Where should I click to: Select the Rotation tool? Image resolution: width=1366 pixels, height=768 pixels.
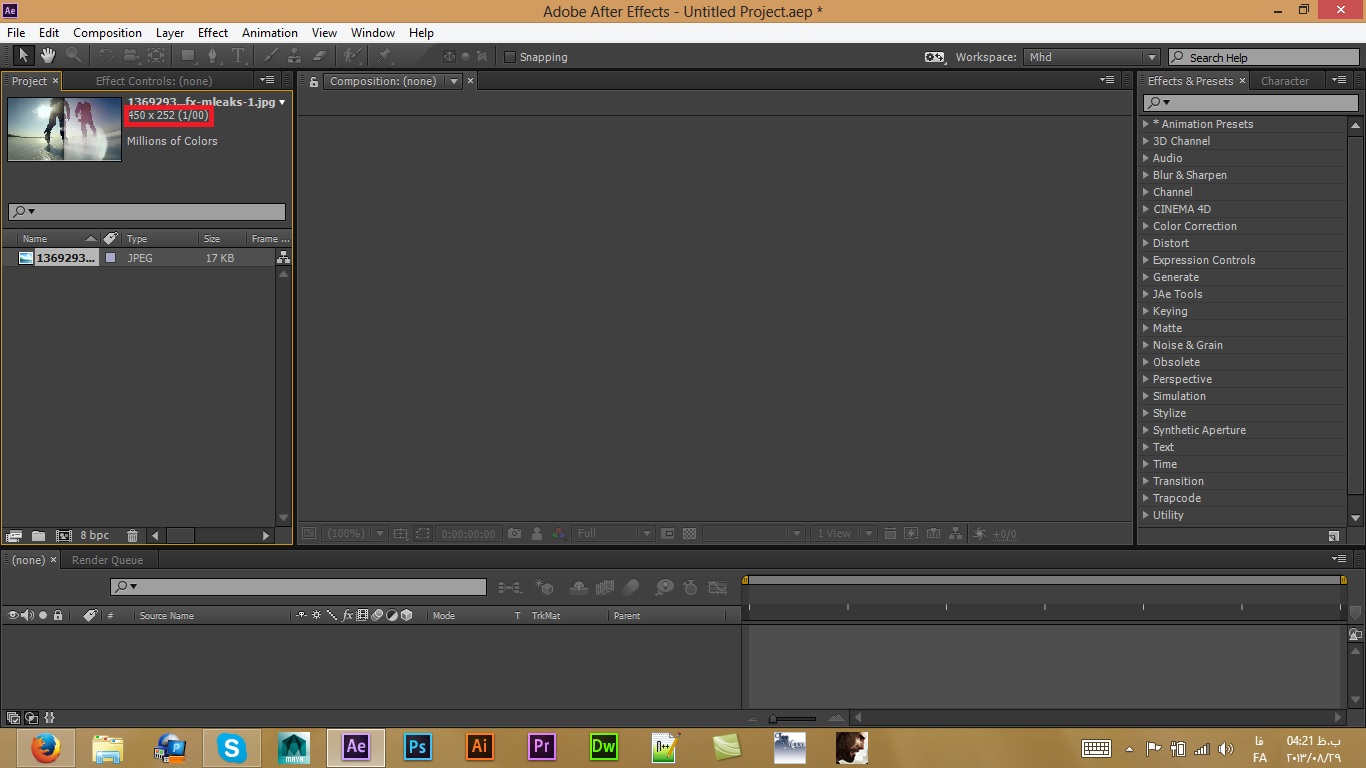point(106,56)
